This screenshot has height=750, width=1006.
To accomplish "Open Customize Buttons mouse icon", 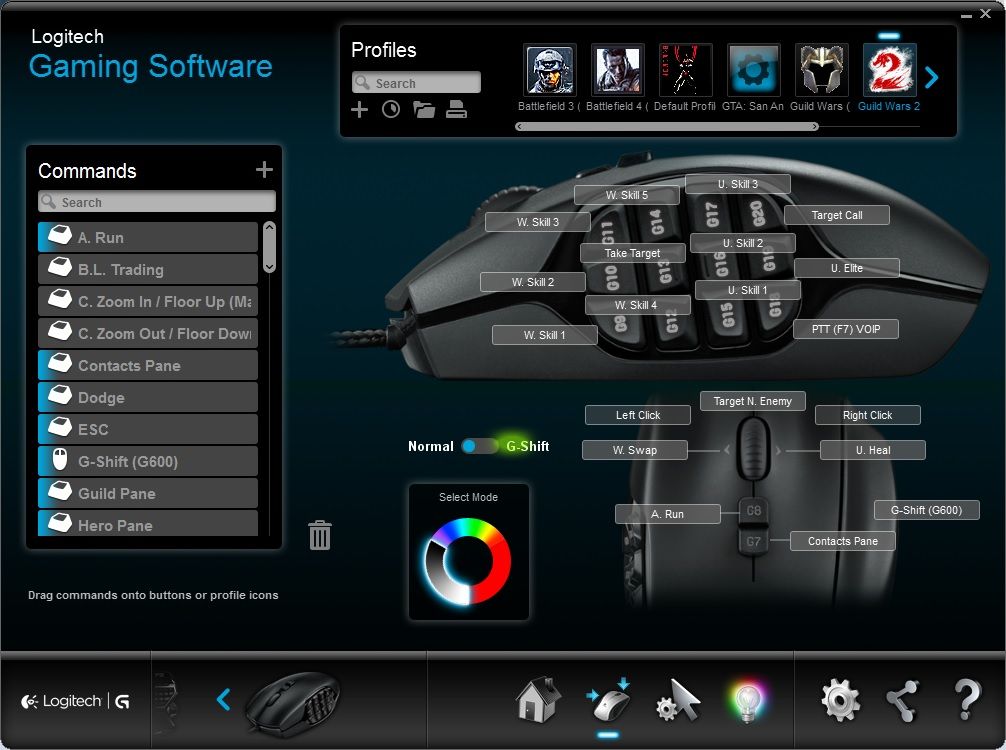I will (x=608, y=699).
